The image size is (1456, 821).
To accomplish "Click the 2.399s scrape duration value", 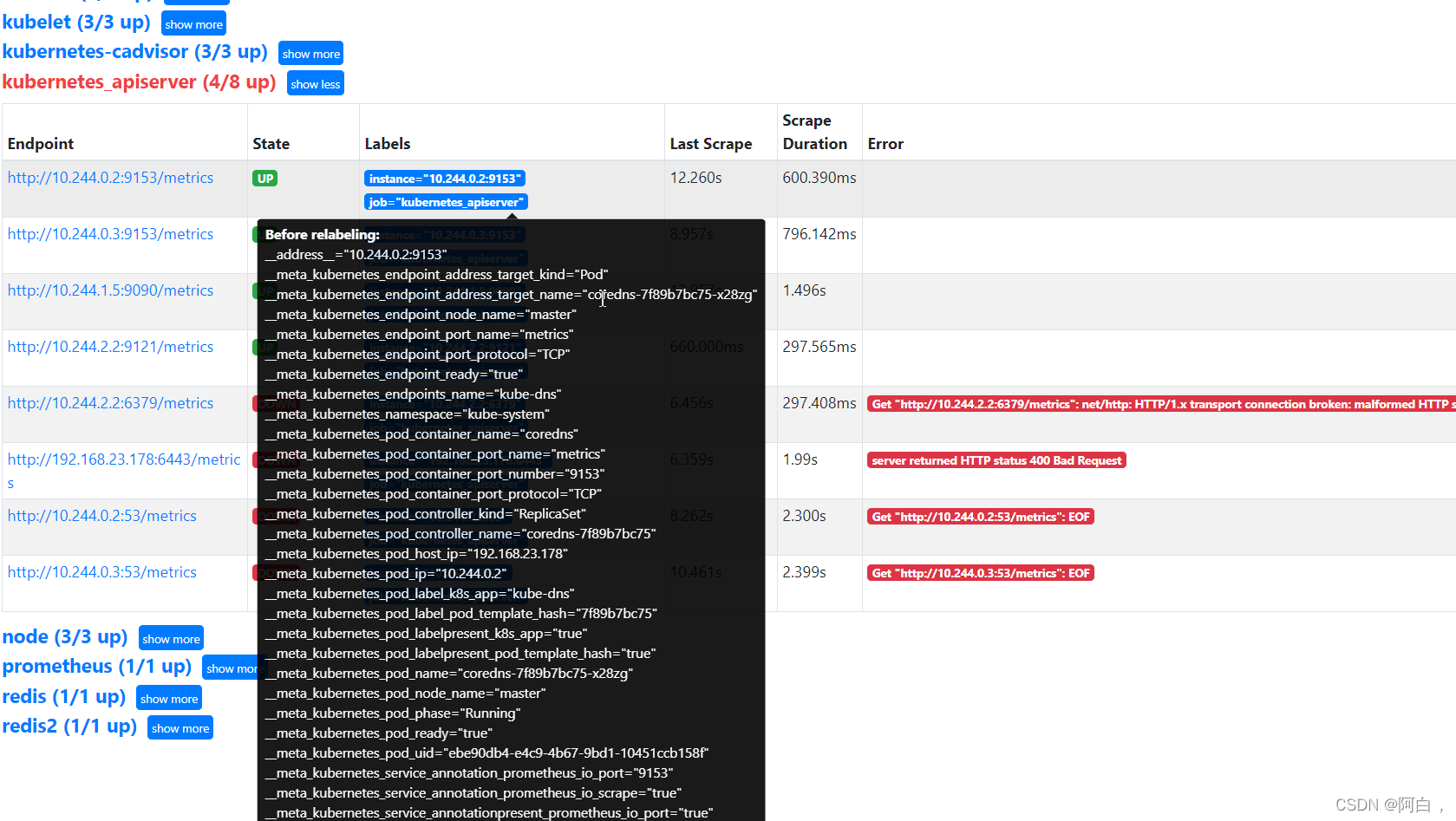I will (804, 572).
